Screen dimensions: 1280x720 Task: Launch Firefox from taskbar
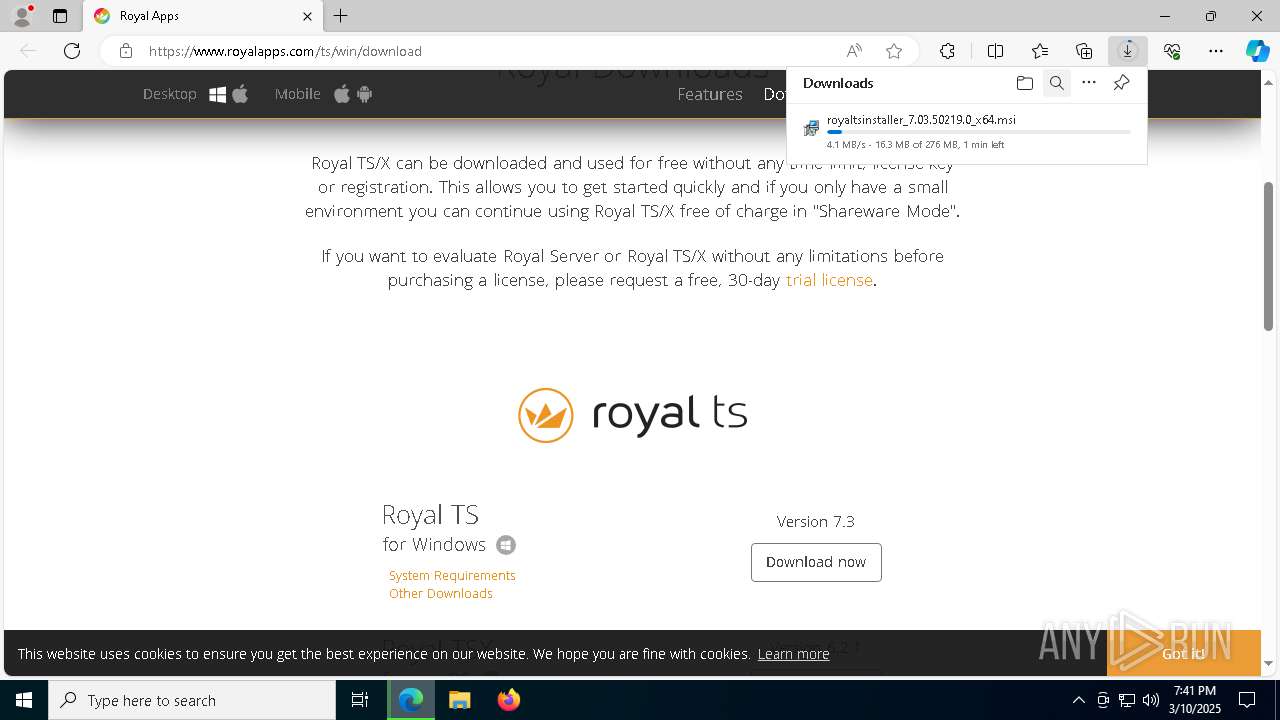pyautogui.click(x=508, y=700)
